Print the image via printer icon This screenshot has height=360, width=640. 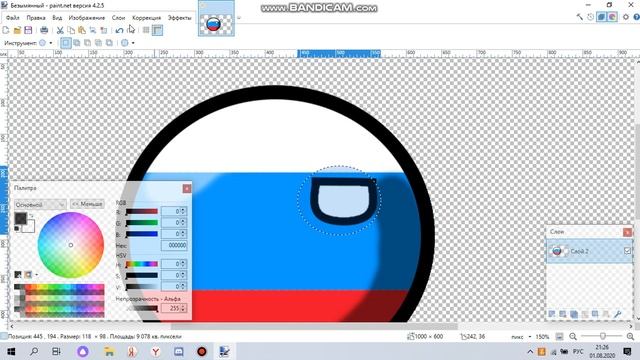coord(44,30)
